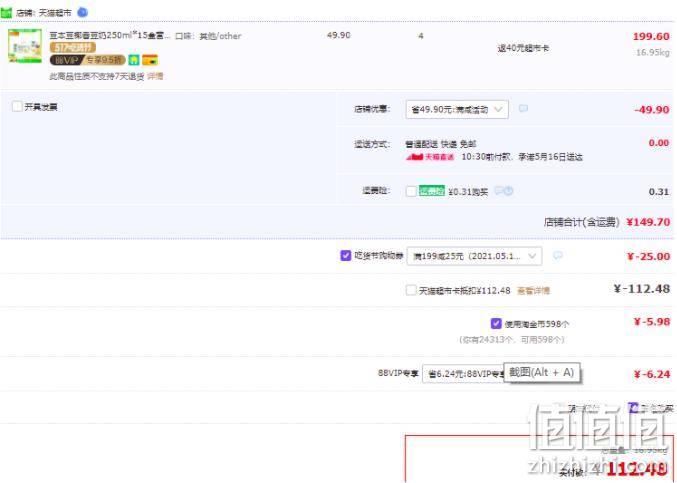The image size is (677, 483).
Task: Click the blue chat icon beside 天猫超市
Action: pyautogui.click(x=82, y=13)
